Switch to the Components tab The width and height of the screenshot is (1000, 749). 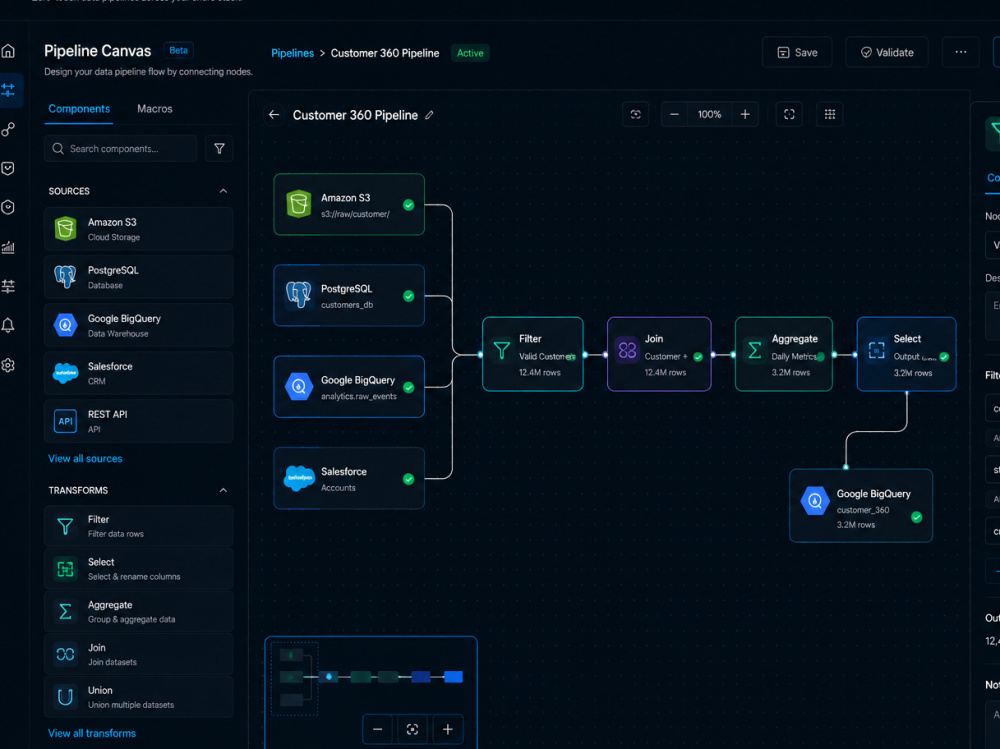coord(79,109)
